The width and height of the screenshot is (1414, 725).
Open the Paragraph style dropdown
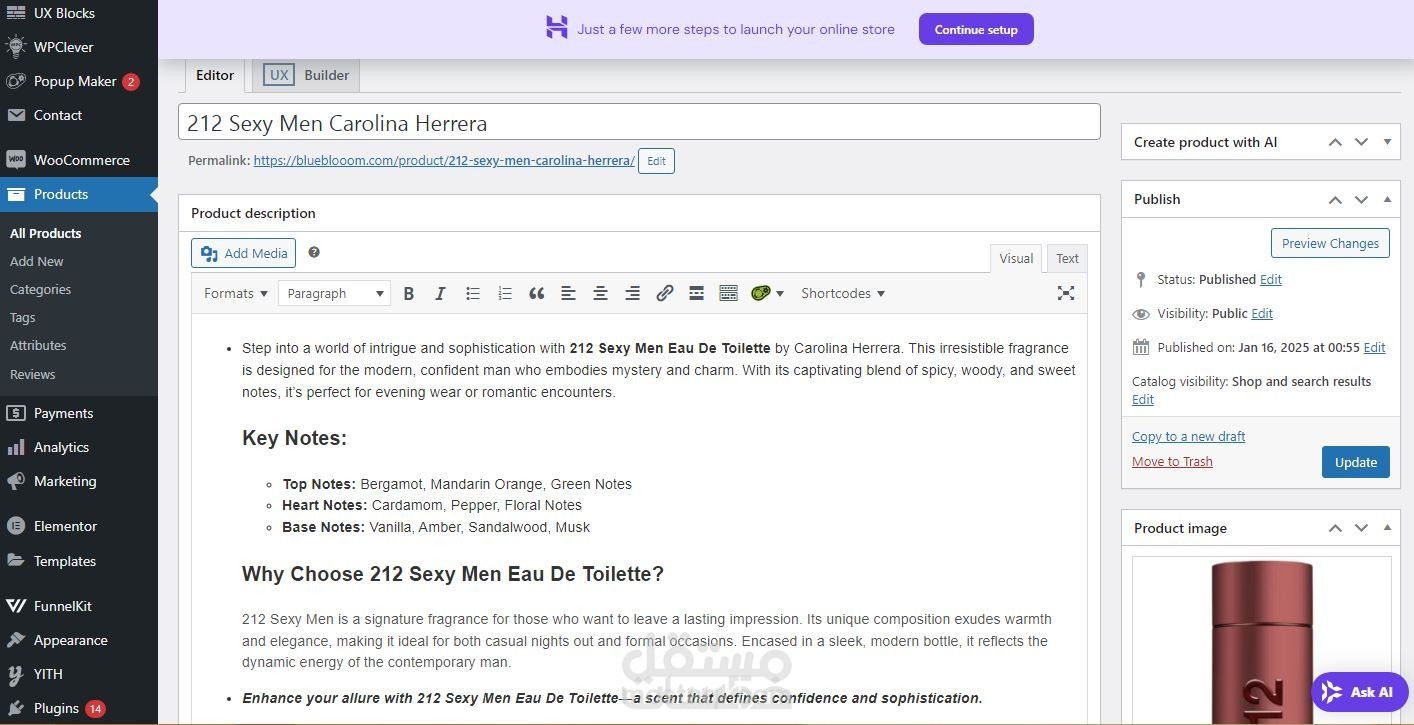(334, 293)
